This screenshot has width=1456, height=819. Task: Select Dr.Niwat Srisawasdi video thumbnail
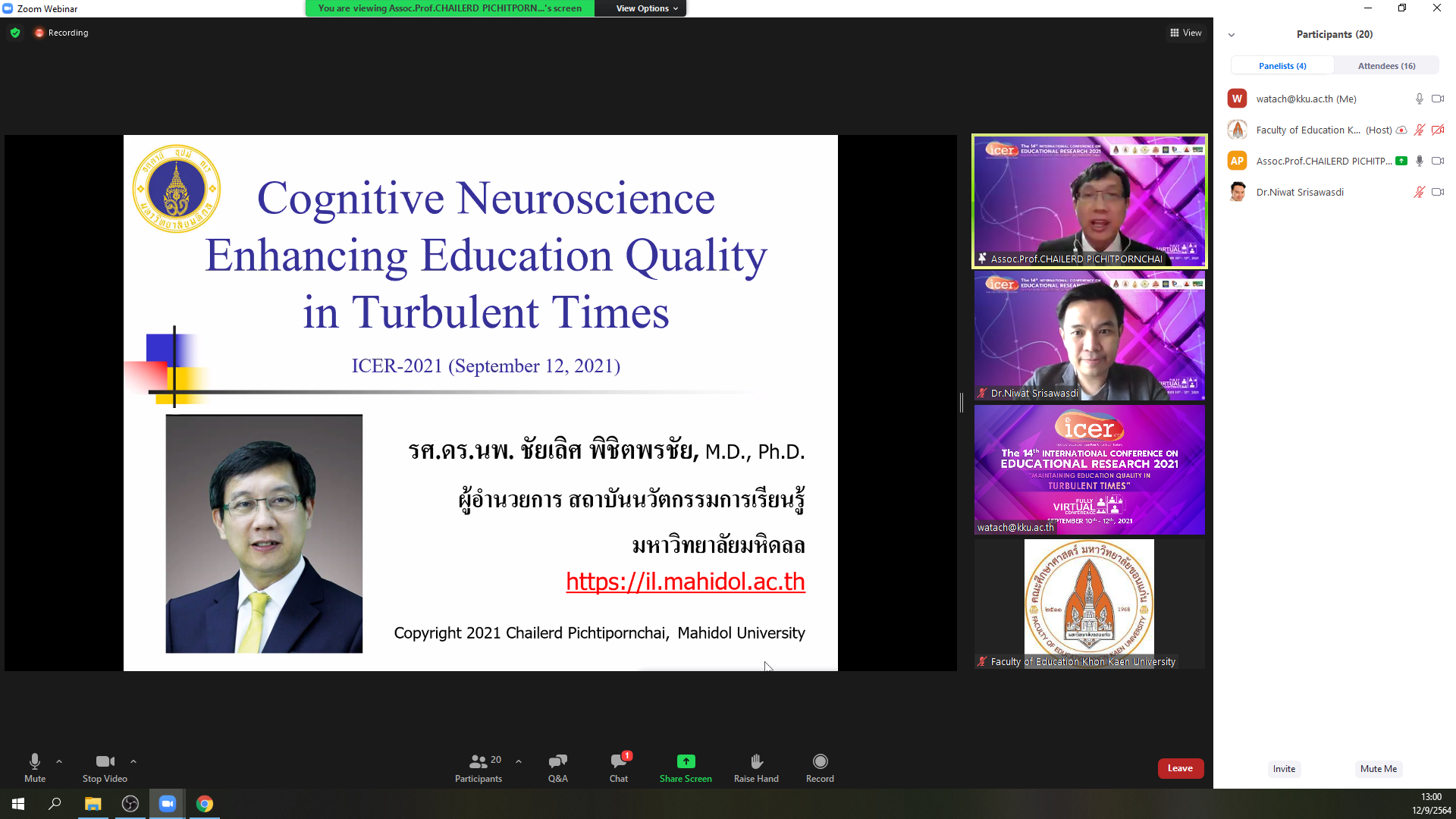[1089, 336]
